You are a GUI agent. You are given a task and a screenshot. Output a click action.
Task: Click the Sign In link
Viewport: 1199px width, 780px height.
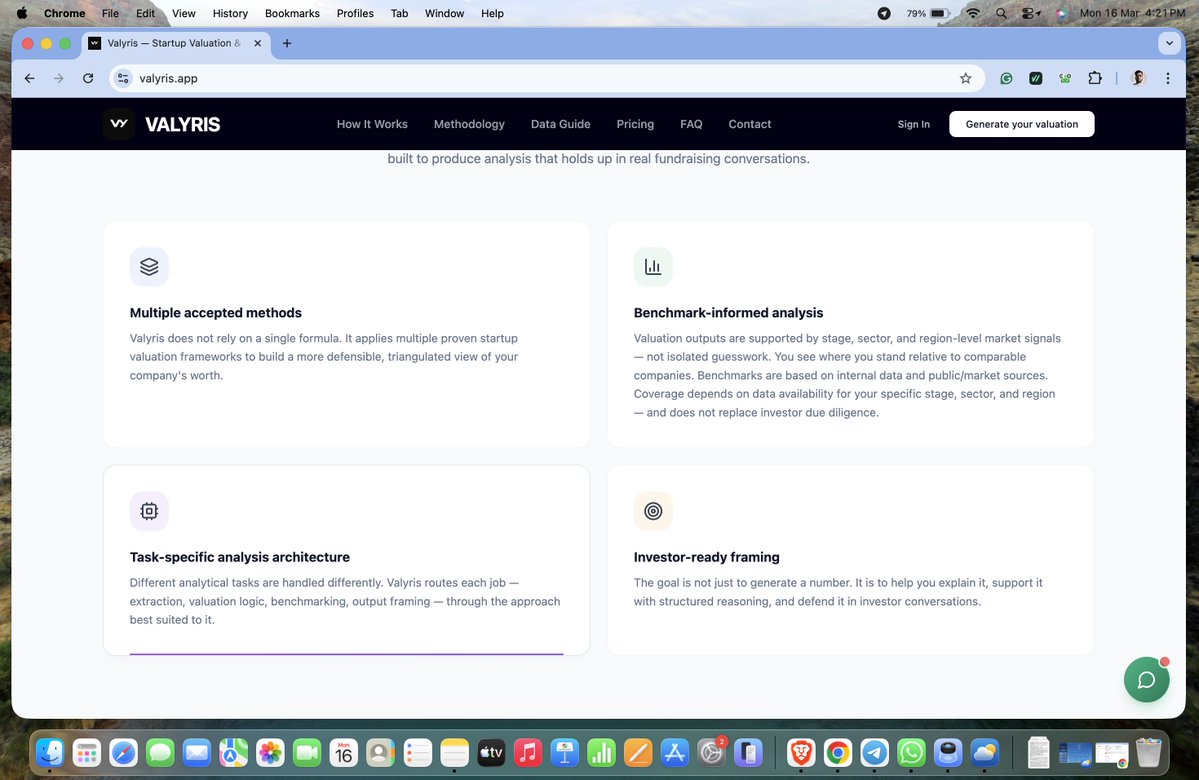(x=913, y=124)
